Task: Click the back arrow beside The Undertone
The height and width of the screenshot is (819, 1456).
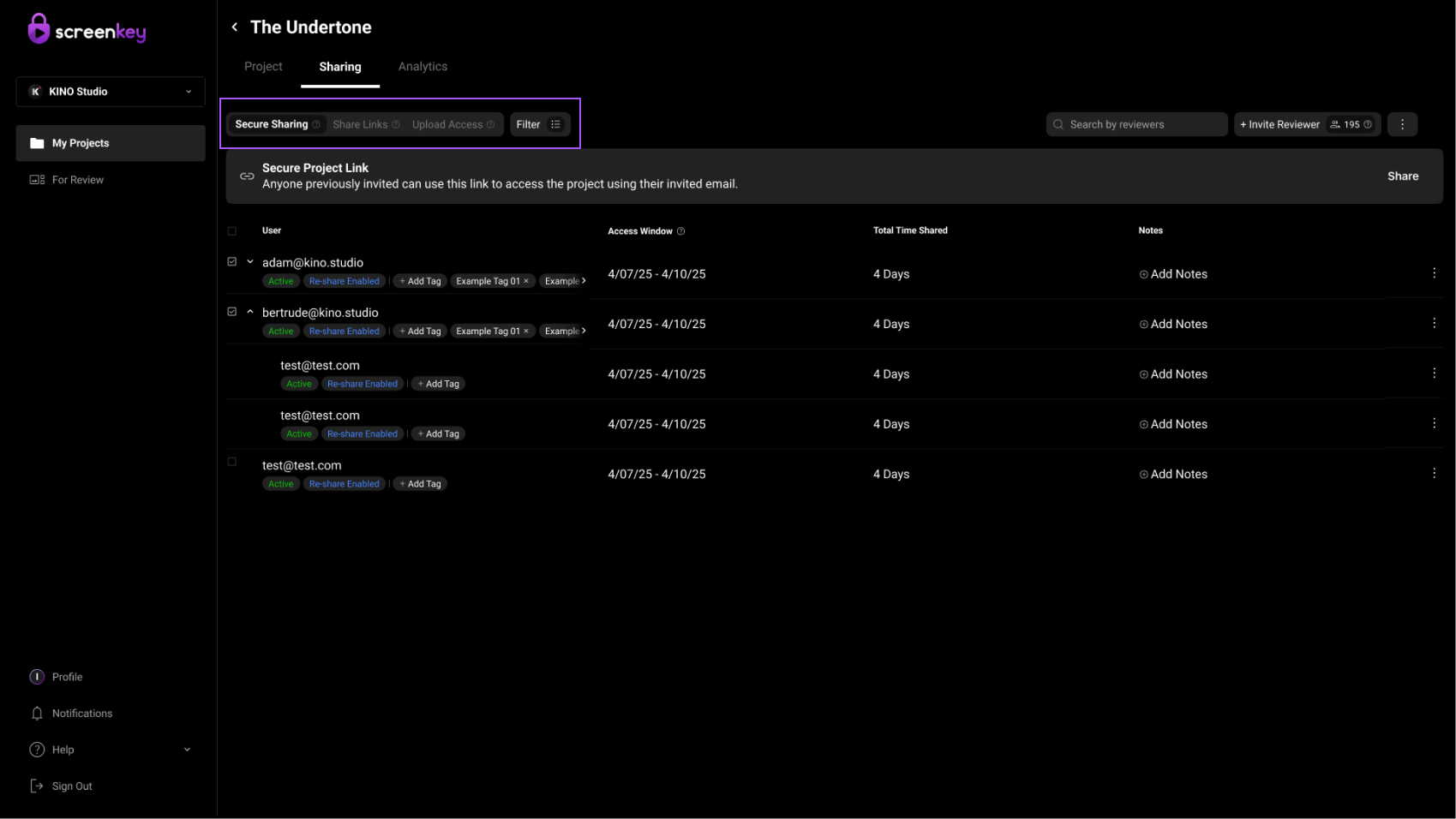Action: coord(235,27)
